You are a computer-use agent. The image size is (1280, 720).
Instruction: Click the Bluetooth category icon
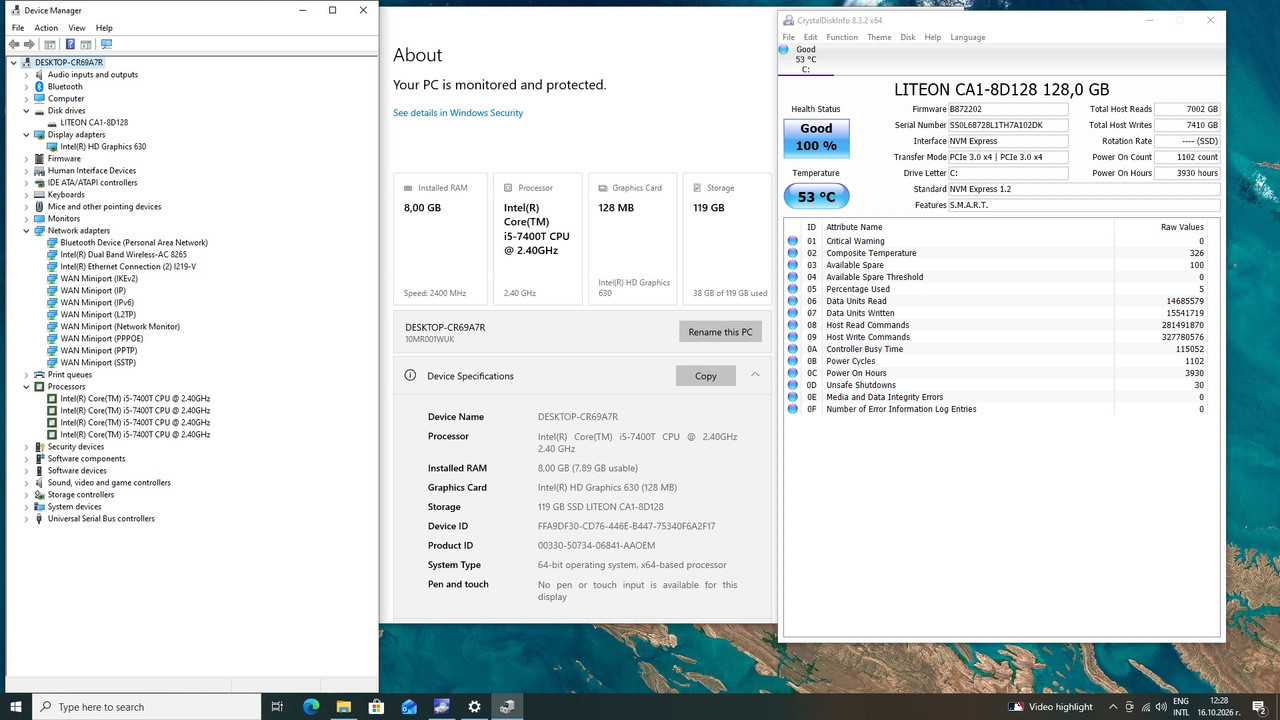click(39, 87)
